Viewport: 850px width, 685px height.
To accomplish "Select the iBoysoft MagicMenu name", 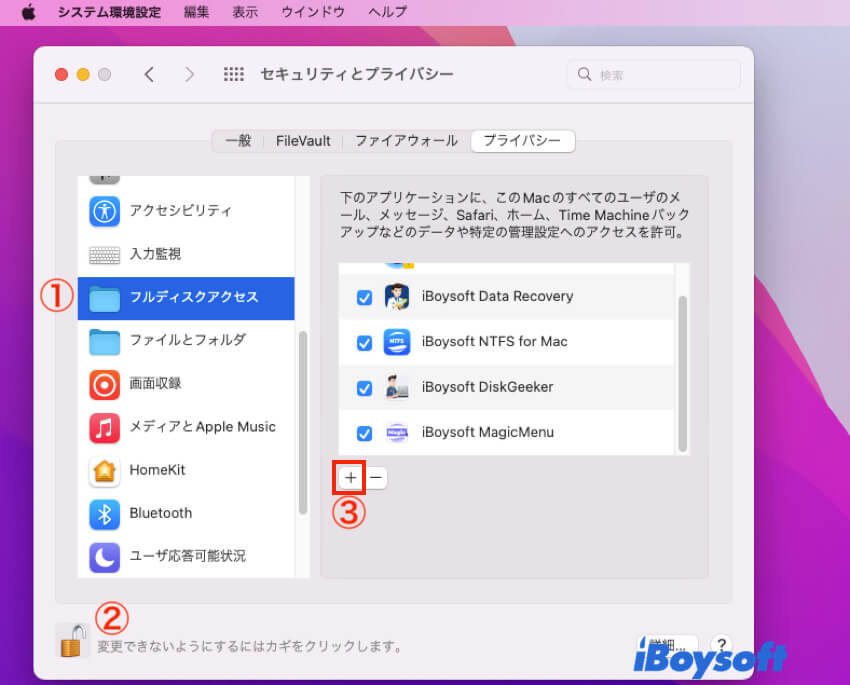I will click(x=488, y=432).
